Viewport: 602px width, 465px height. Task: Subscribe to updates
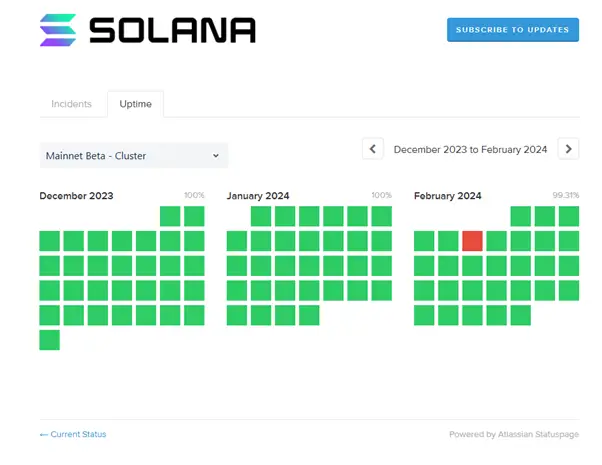(513, 30)
